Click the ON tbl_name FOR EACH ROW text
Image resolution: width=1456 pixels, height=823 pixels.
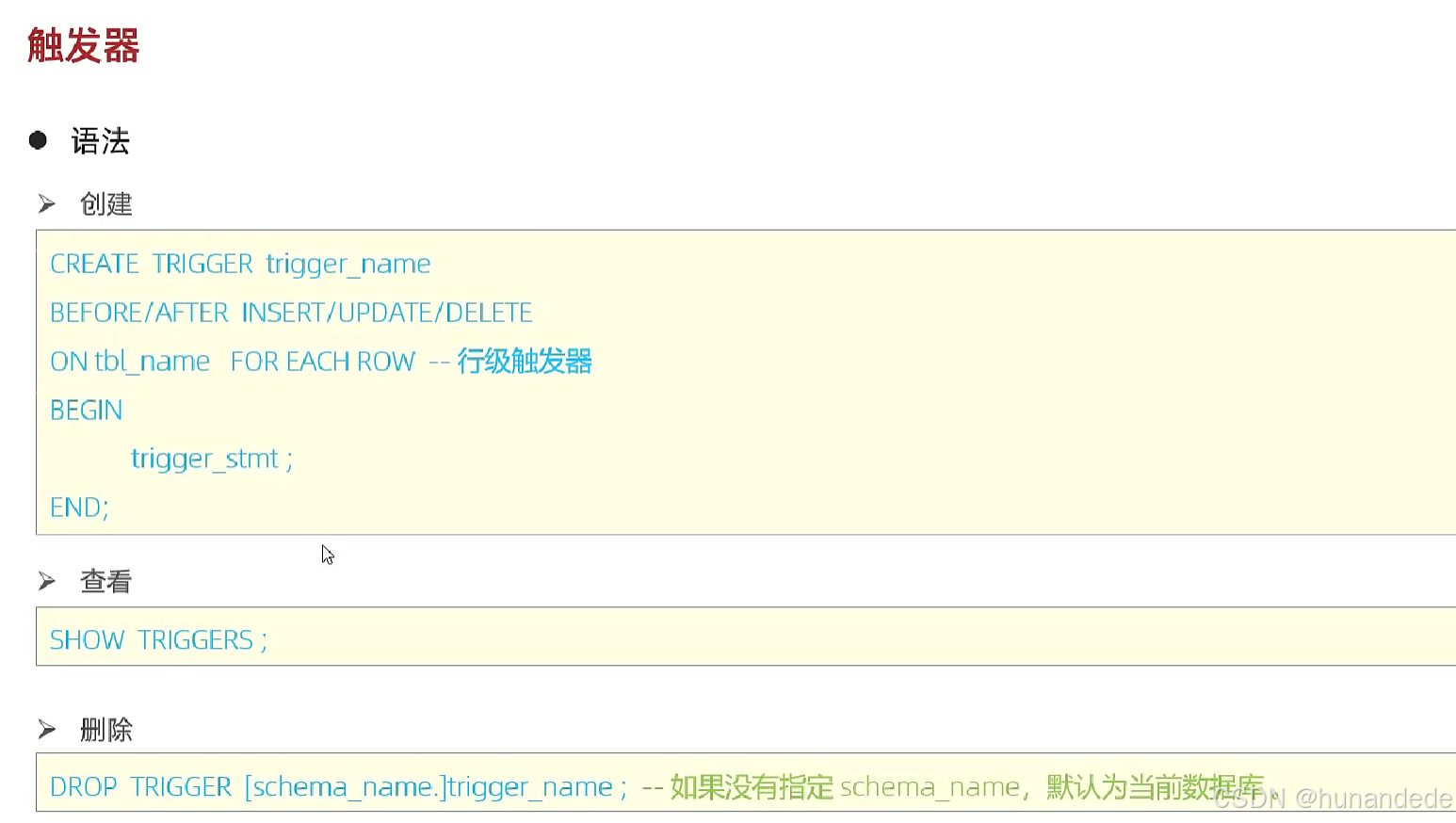click(233, 362)
